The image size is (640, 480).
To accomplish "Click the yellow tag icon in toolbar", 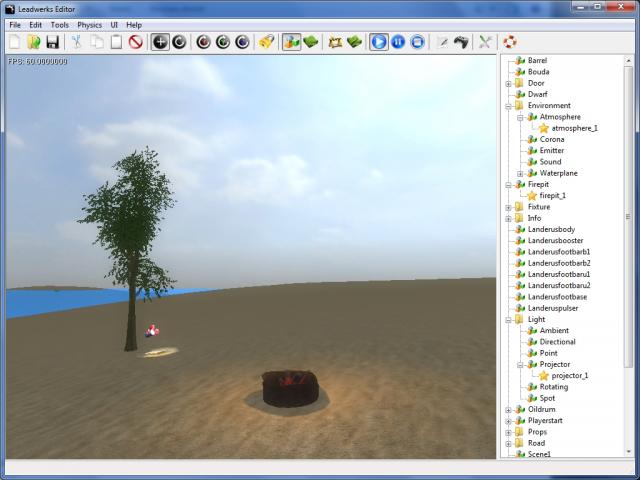I will click(x=266, y=42).
